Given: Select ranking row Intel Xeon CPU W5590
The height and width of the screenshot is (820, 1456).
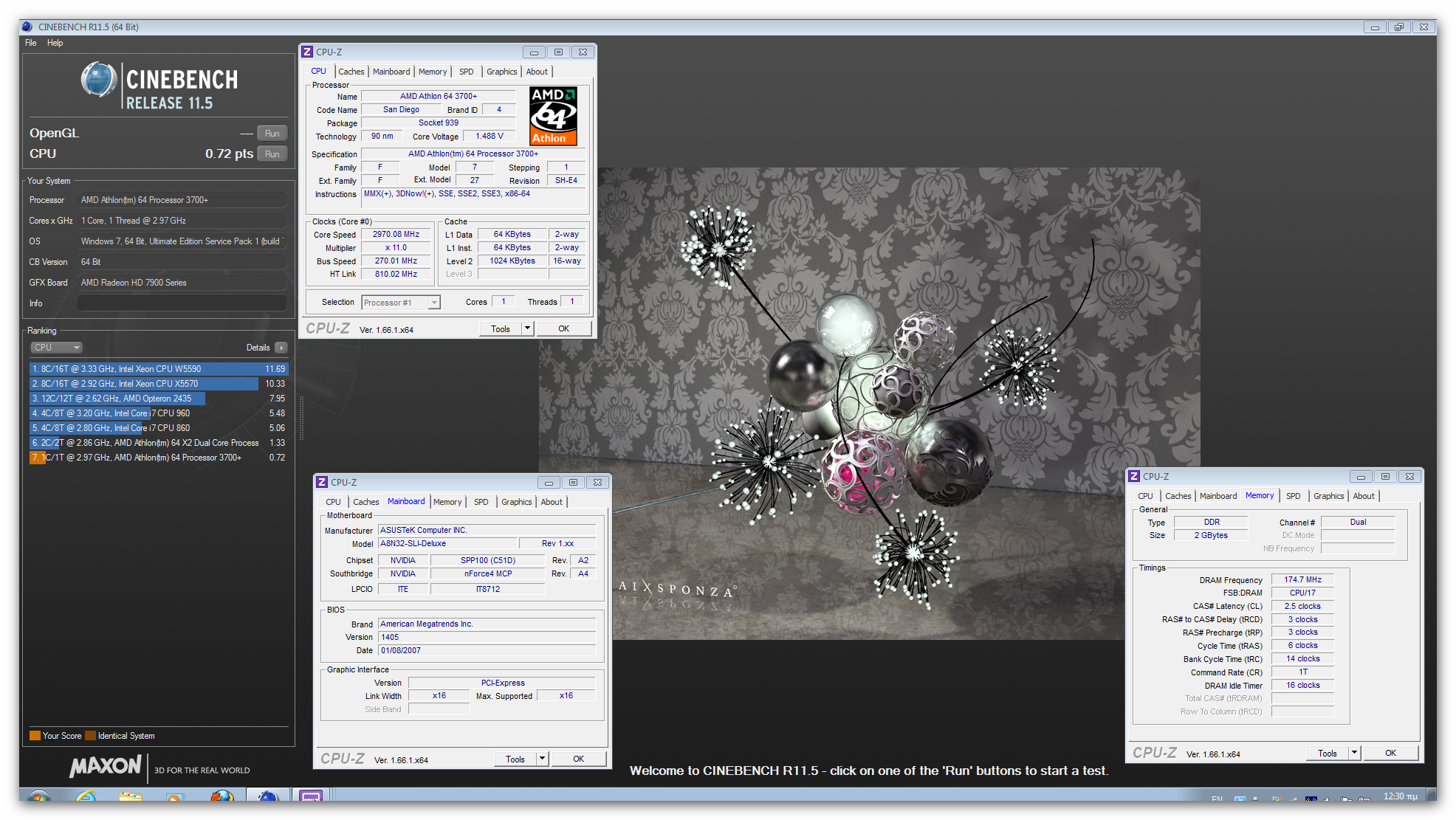Looking at the screenshot, I should tap(159, 369).
